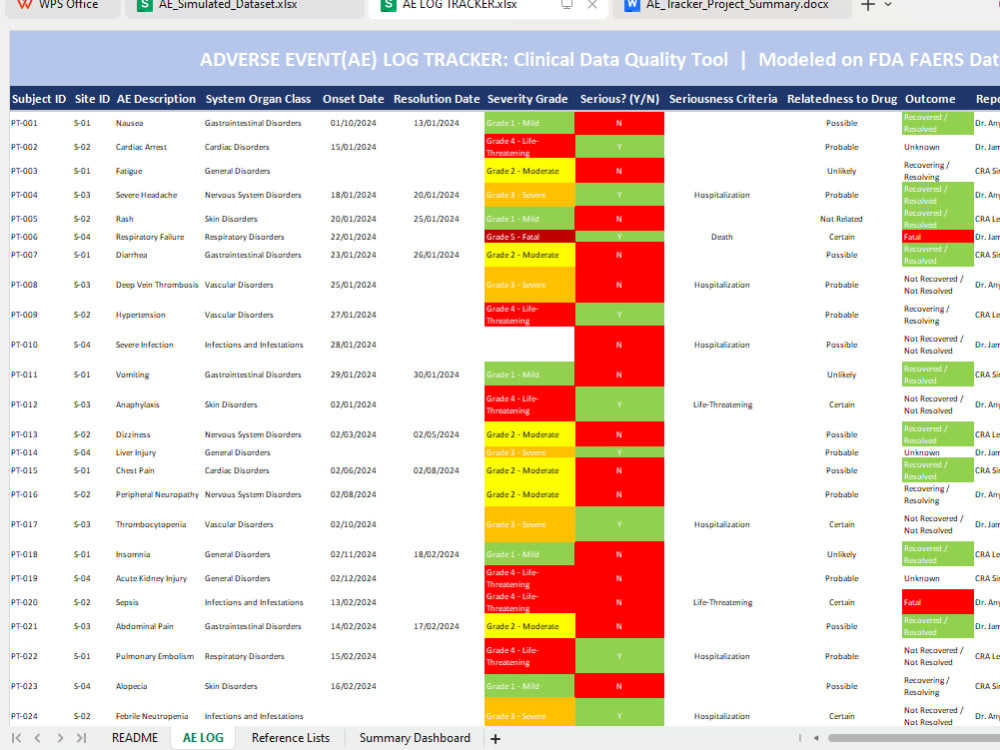Switch to AE_Tracker_Project_Summary.docx tab

732,5
